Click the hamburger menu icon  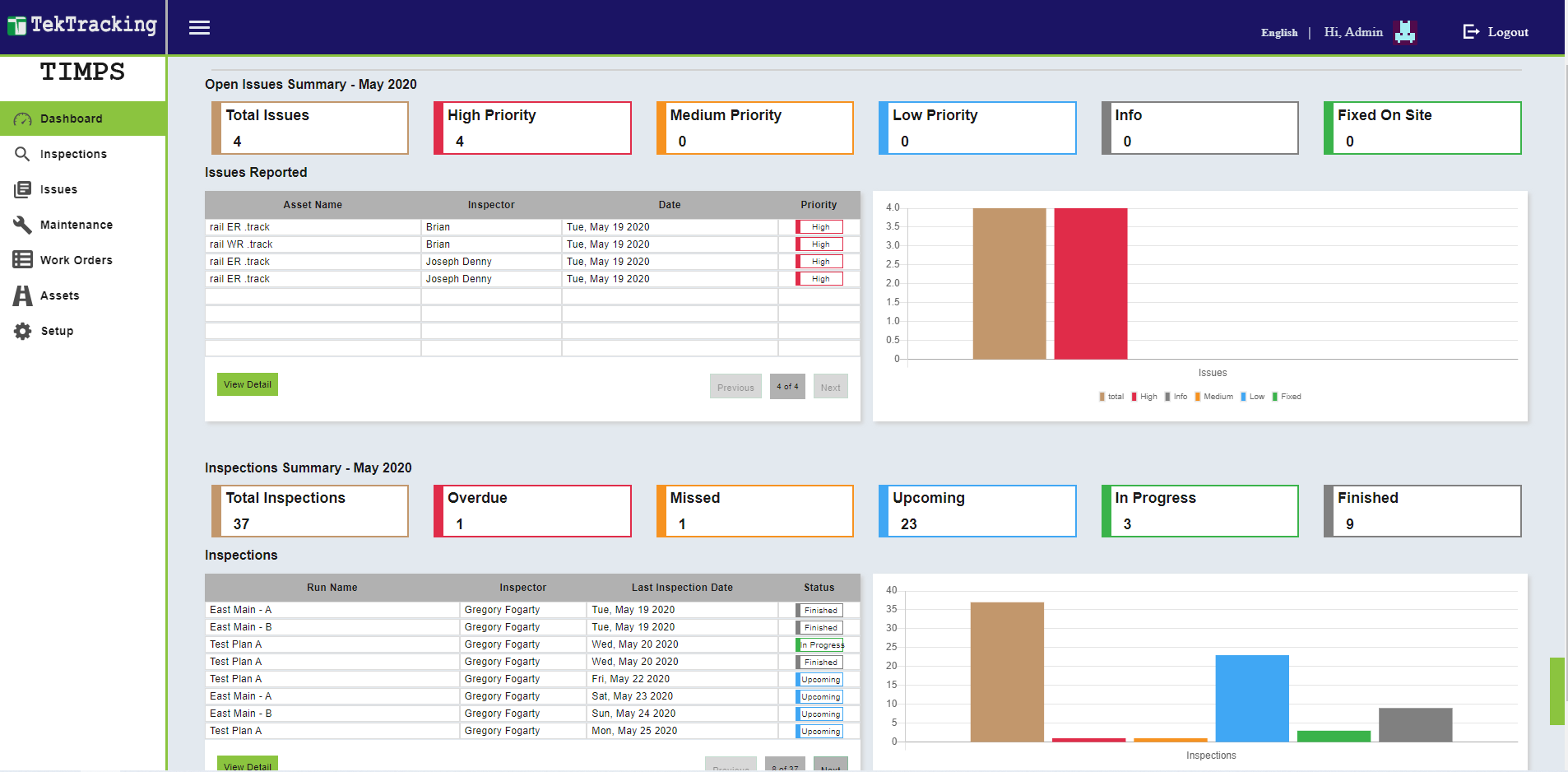pyautogui.click(x=199, y=28)
